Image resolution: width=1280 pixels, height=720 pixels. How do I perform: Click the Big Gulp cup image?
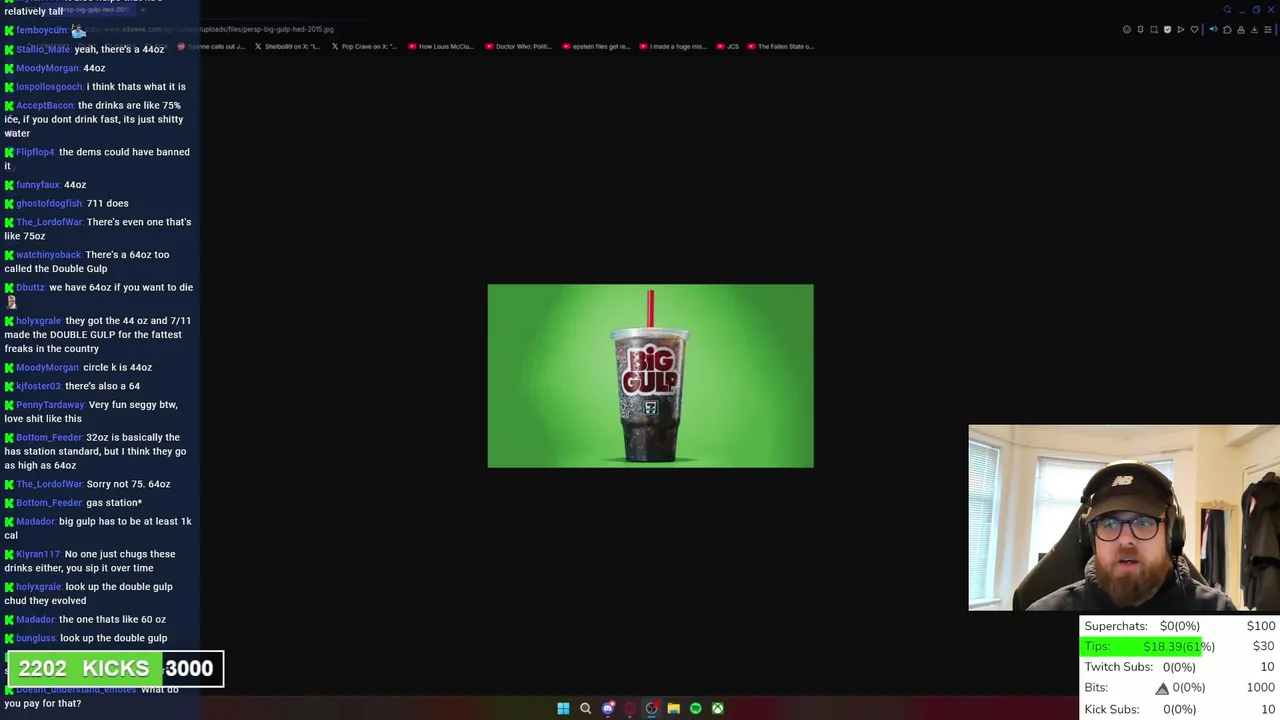tap(650, 375)
